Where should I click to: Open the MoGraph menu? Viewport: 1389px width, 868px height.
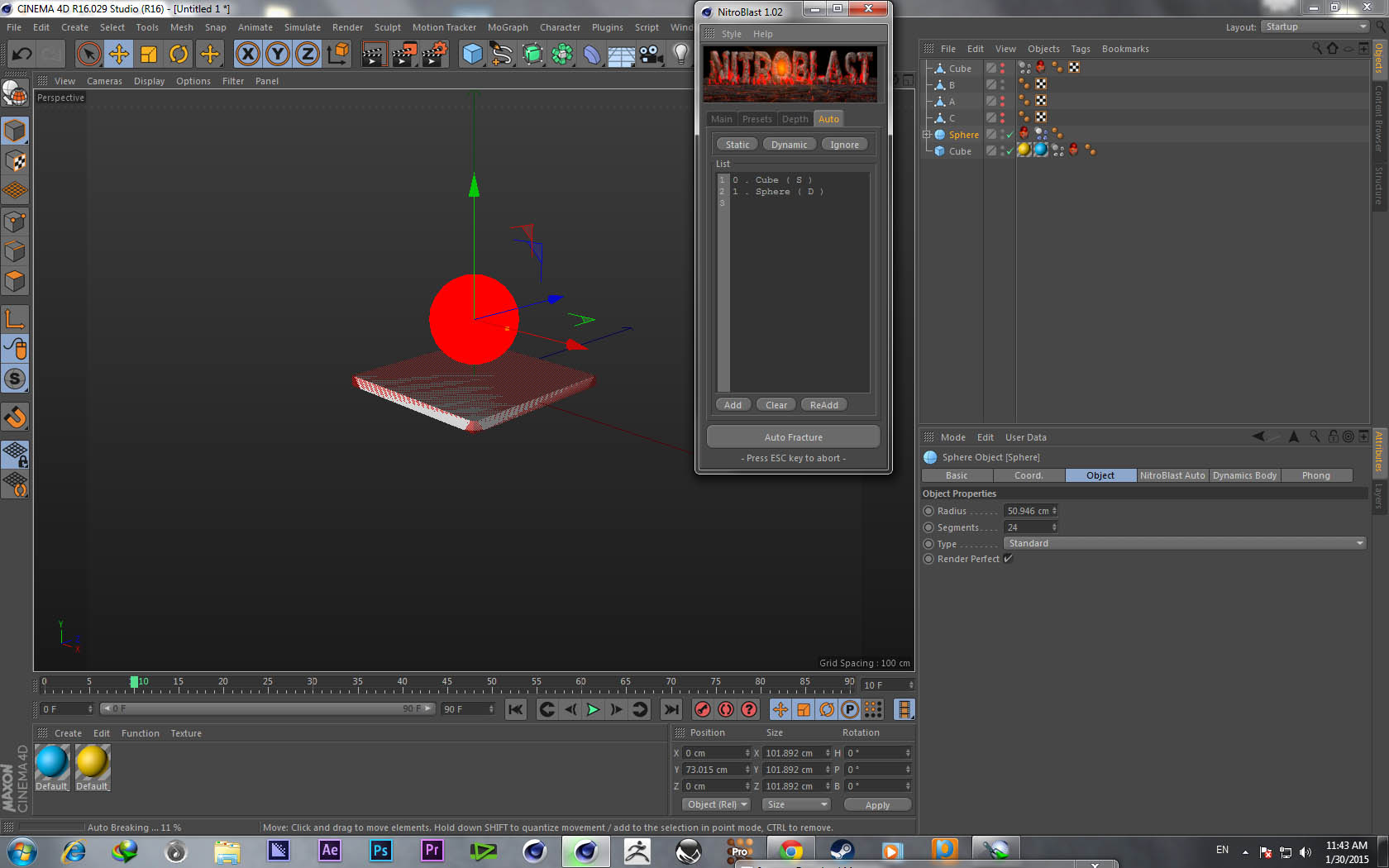pos(508,27)
